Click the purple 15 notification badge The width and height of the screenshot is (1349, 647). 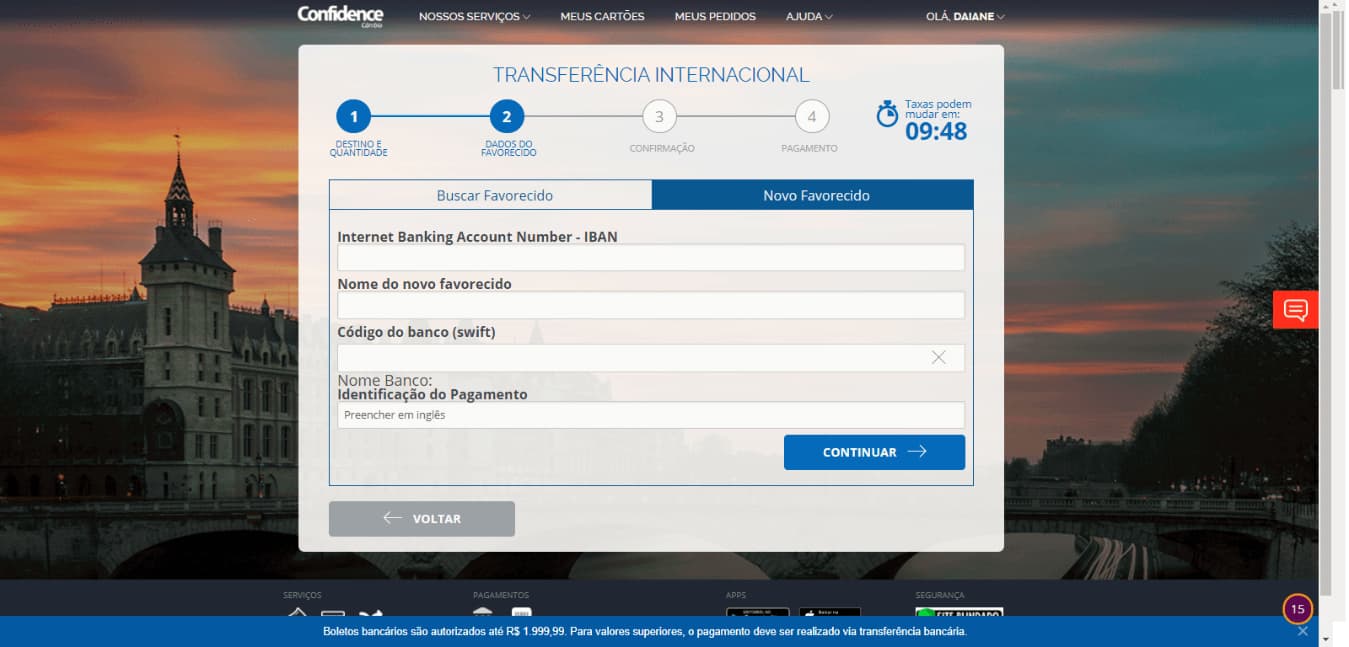tap(1297, 608)
